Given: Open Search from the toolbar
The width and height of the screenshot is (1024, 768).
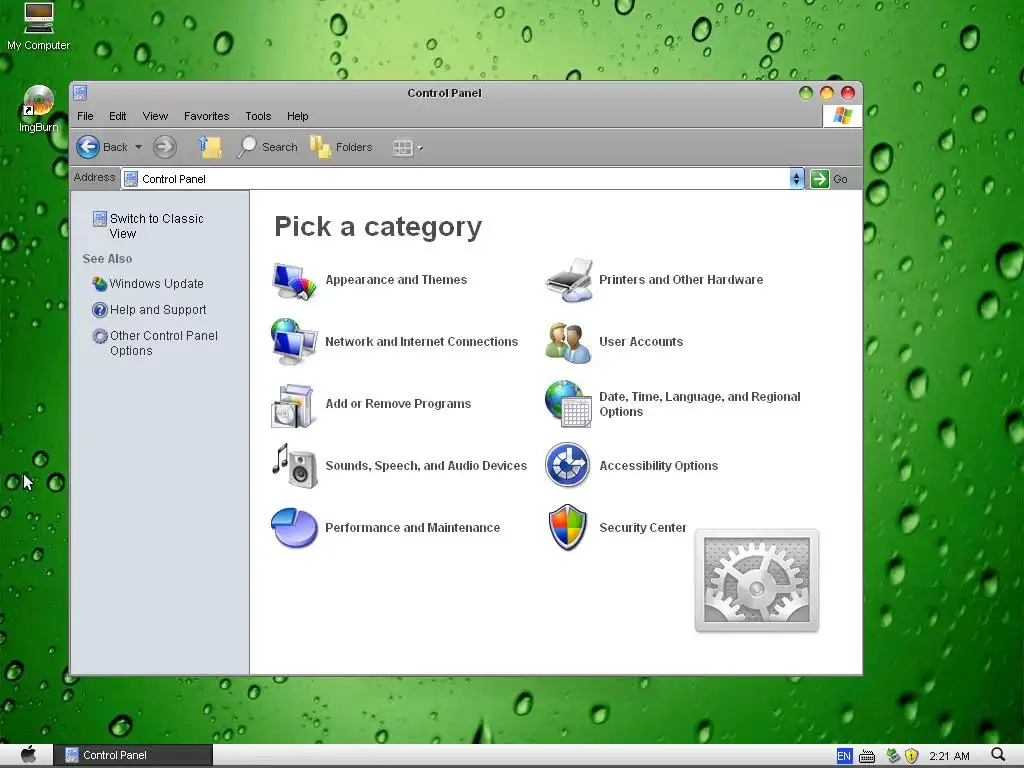Looking at the screenshot, I should click(x=268, y=147).
